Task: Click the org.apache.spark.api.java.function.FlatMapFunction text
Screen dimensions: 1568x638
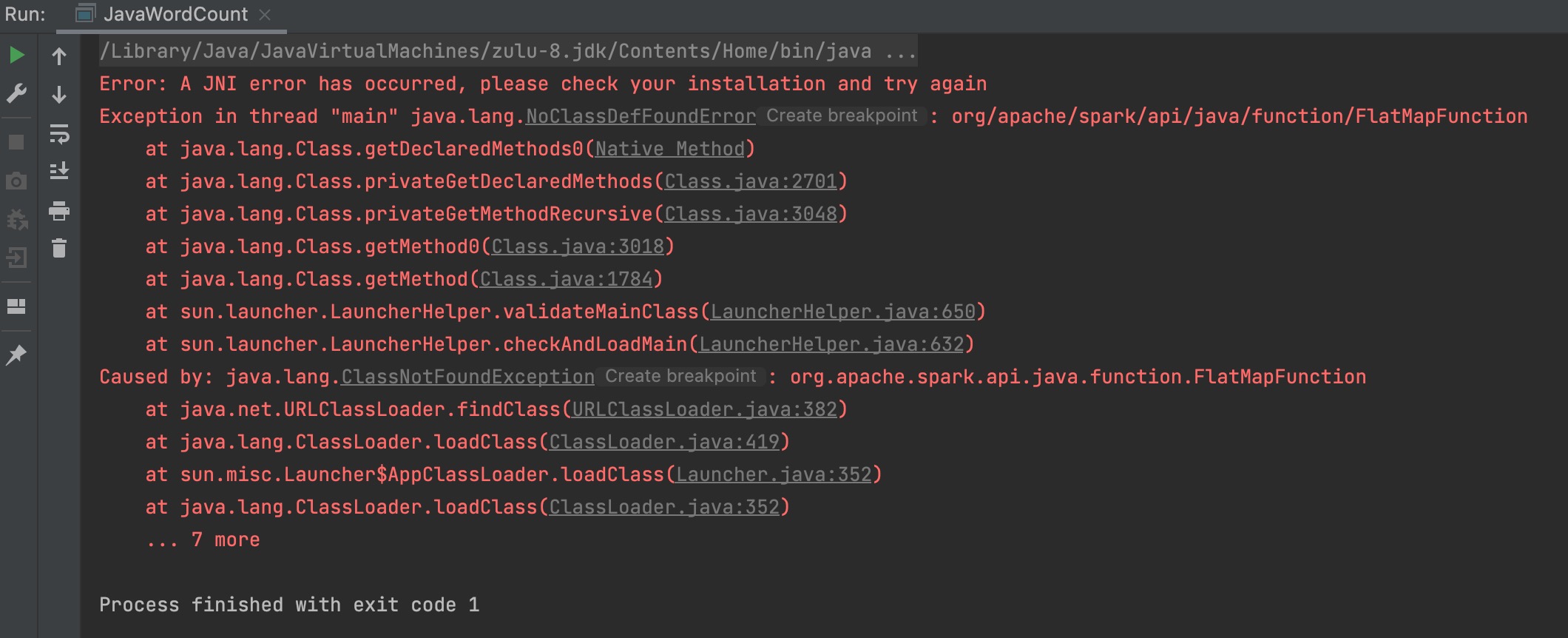Action: point(1078,377)
